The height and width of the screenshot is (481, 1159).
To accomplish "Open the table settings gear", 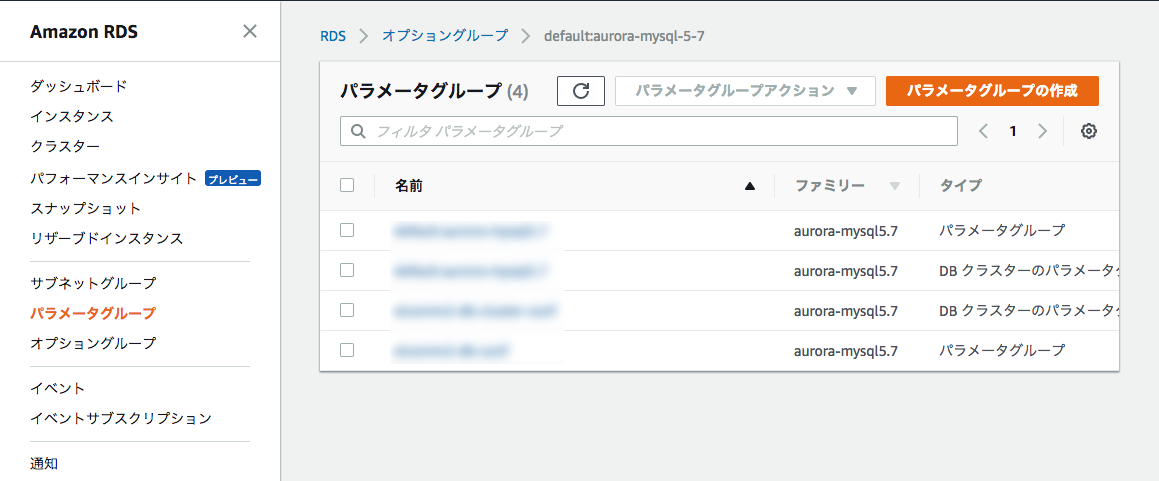I will [1088, 132].
